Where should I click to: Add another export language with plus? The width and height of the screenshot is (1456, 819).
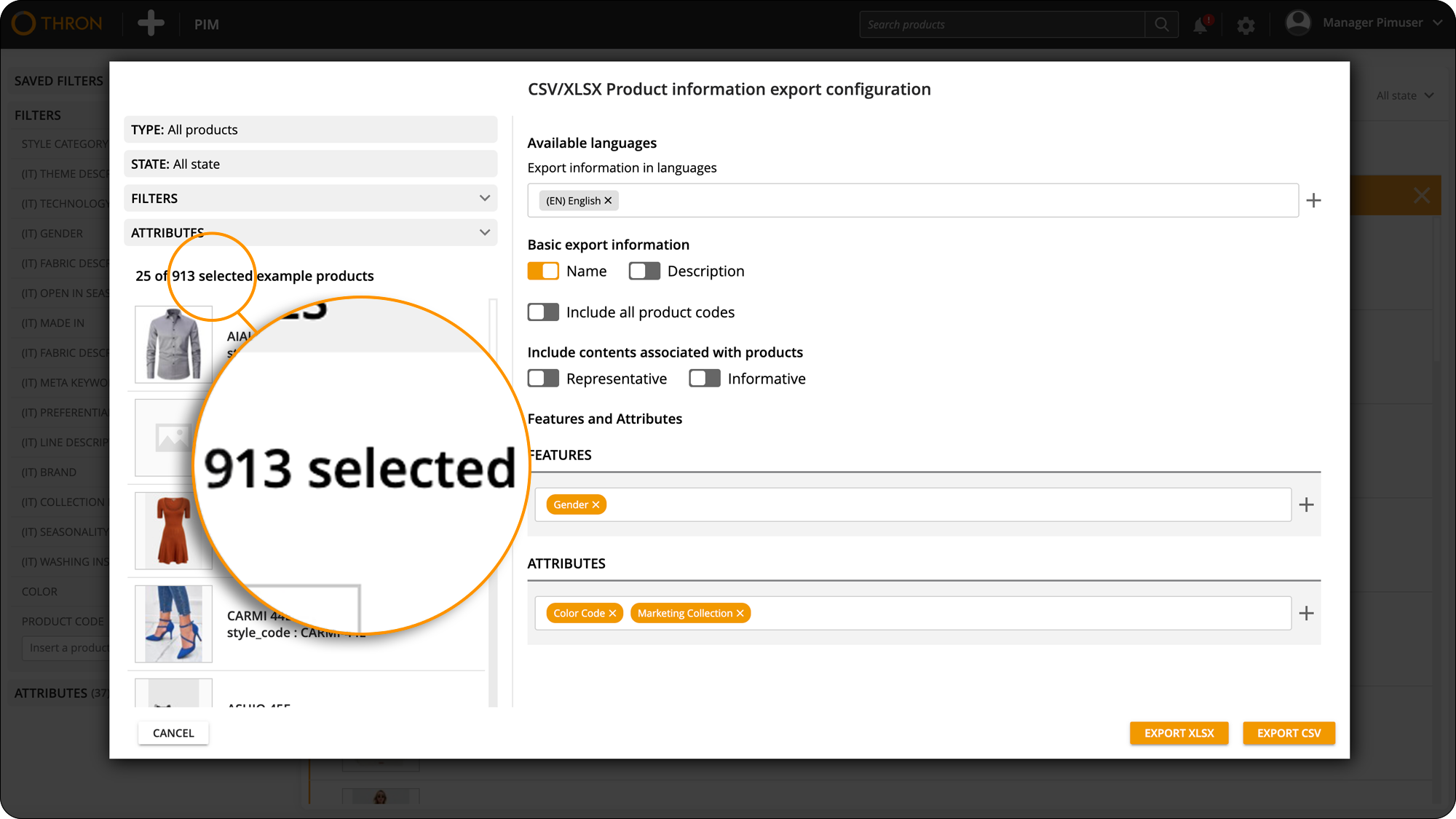(1313, 200)
